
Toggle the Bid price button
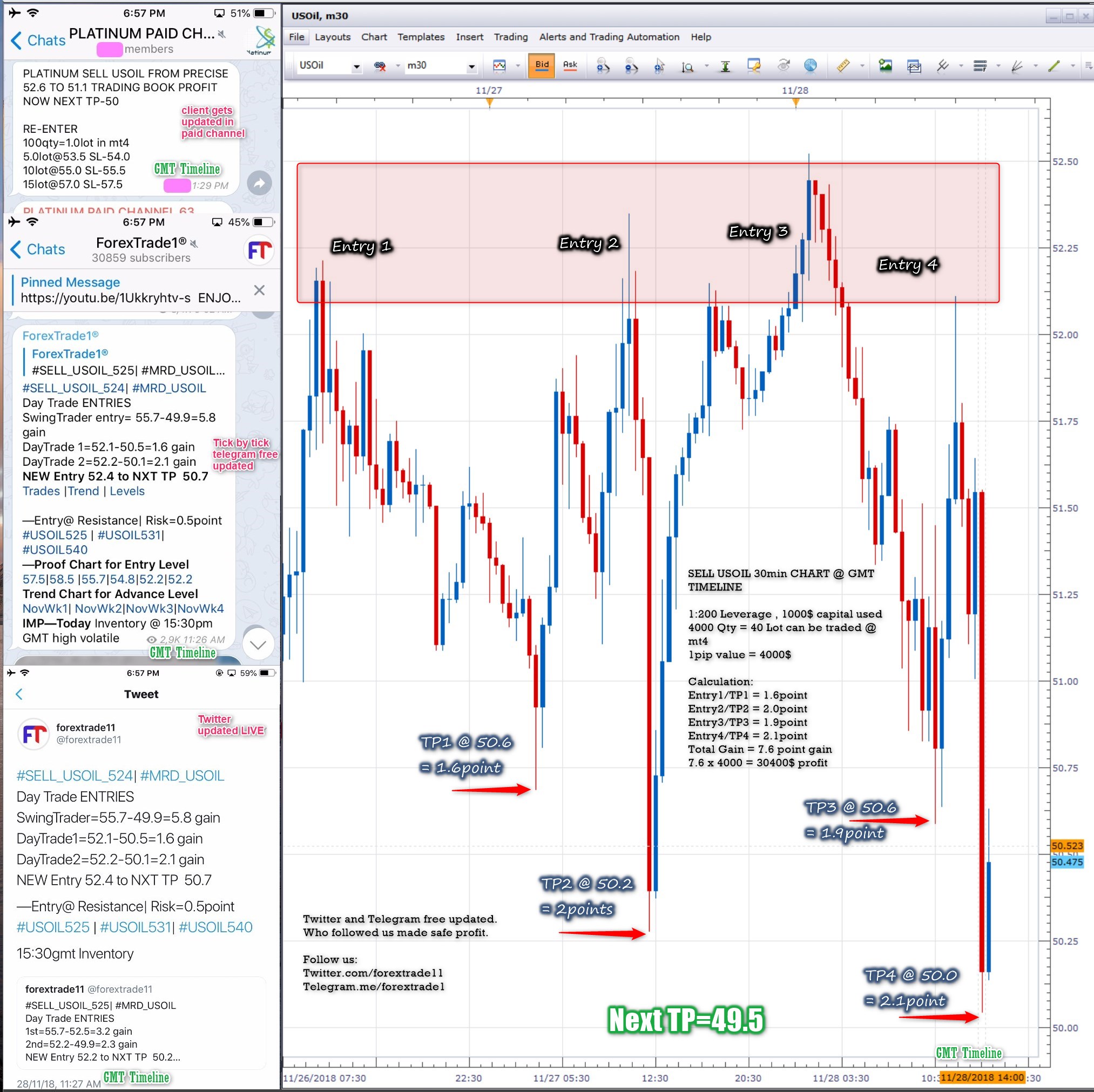pos(542,65)
